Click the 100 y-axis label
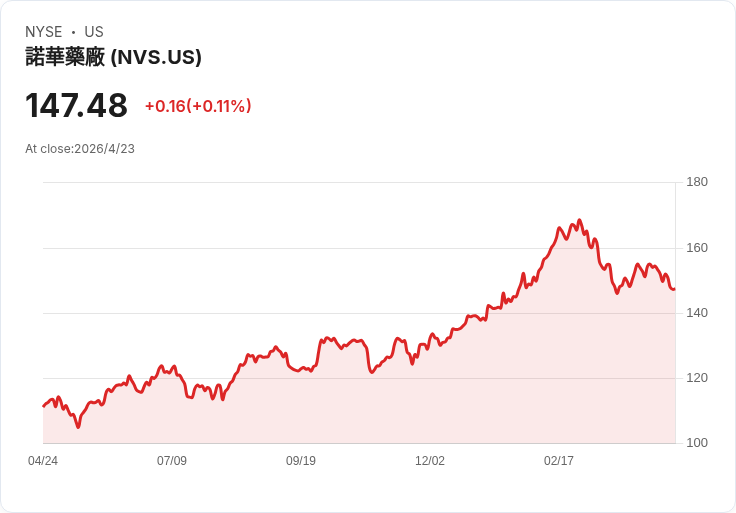This screenshot has height=513, width=736. coord(697,443)
